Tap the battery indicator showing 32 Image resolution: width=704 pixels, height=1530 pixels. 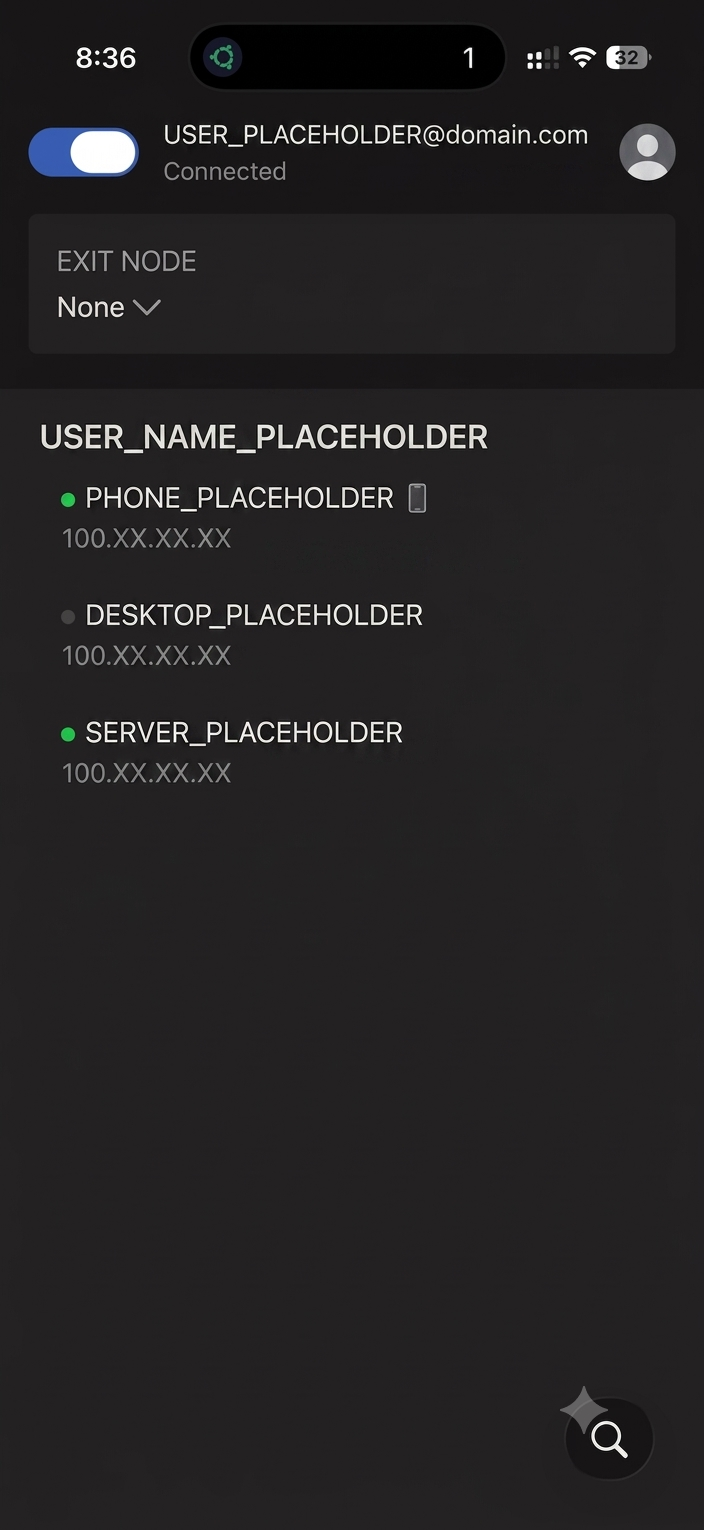pyautogui.click(x=629, y=58)
